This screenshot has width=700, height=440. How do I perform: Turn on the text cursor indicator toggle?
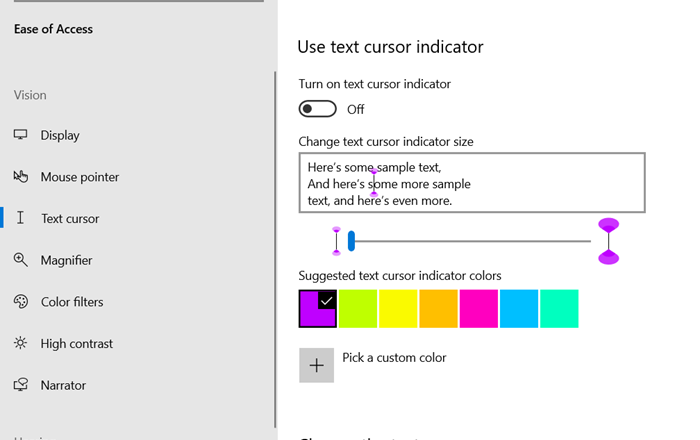tap(317, 108)
